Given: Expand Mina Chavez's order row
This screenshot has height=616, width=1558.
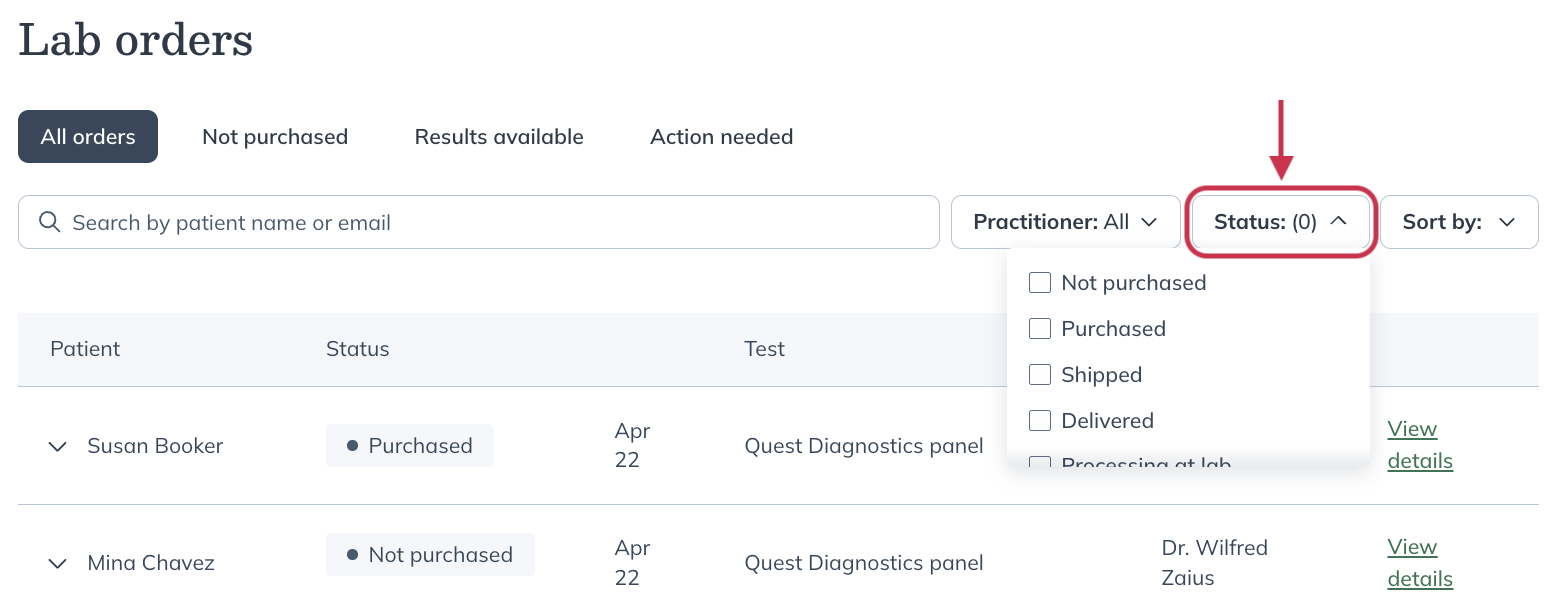Looking at the screenshot, I should (x=57, y=563).
